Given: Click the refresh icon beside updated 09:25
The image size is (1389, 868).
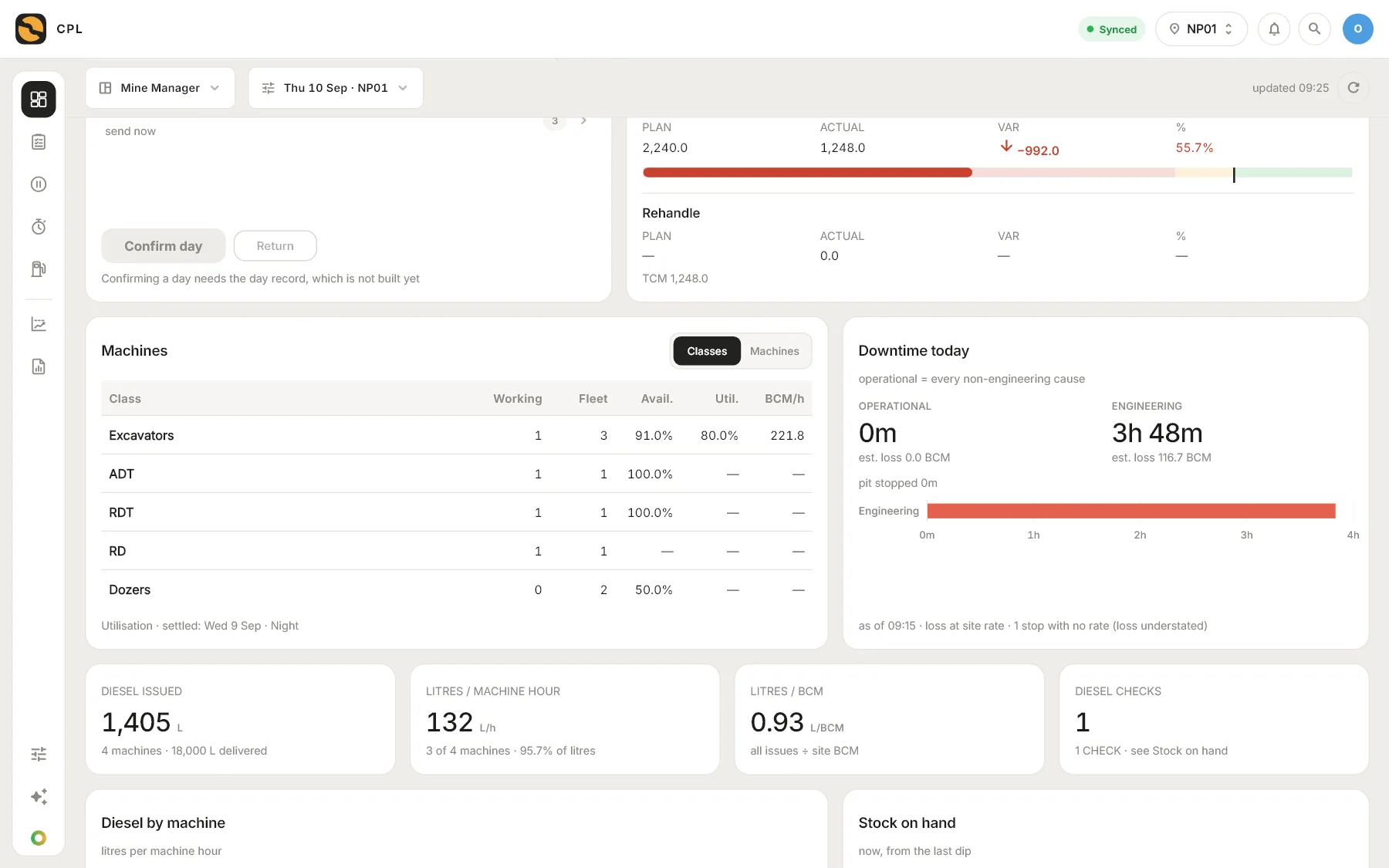Looking at the screenshot, I should [1354, 88].
